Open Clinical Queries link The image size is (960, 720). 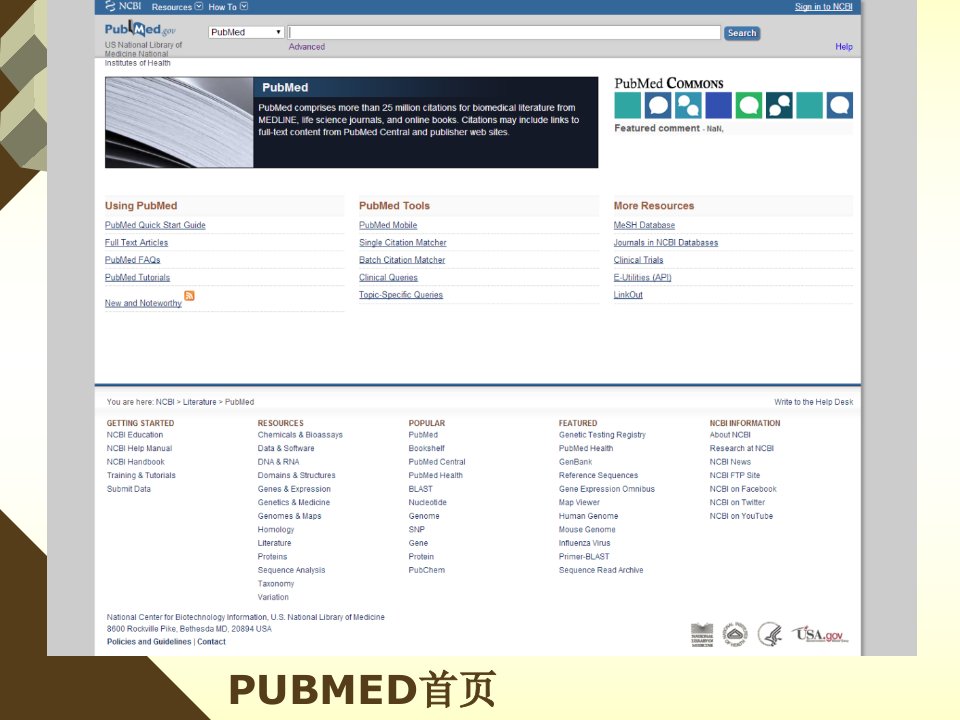[x=388, y=277]
